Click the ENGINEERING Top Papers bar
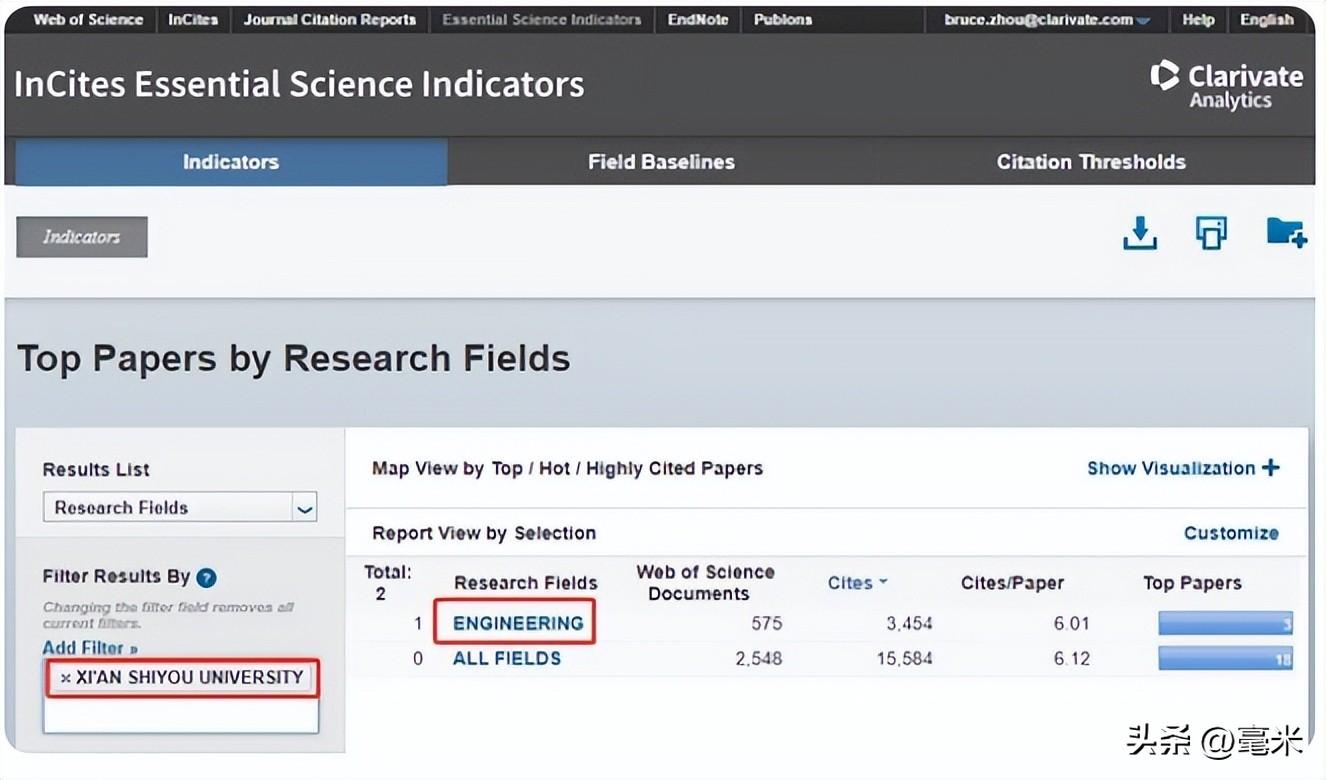 (x=1226, y=624)
